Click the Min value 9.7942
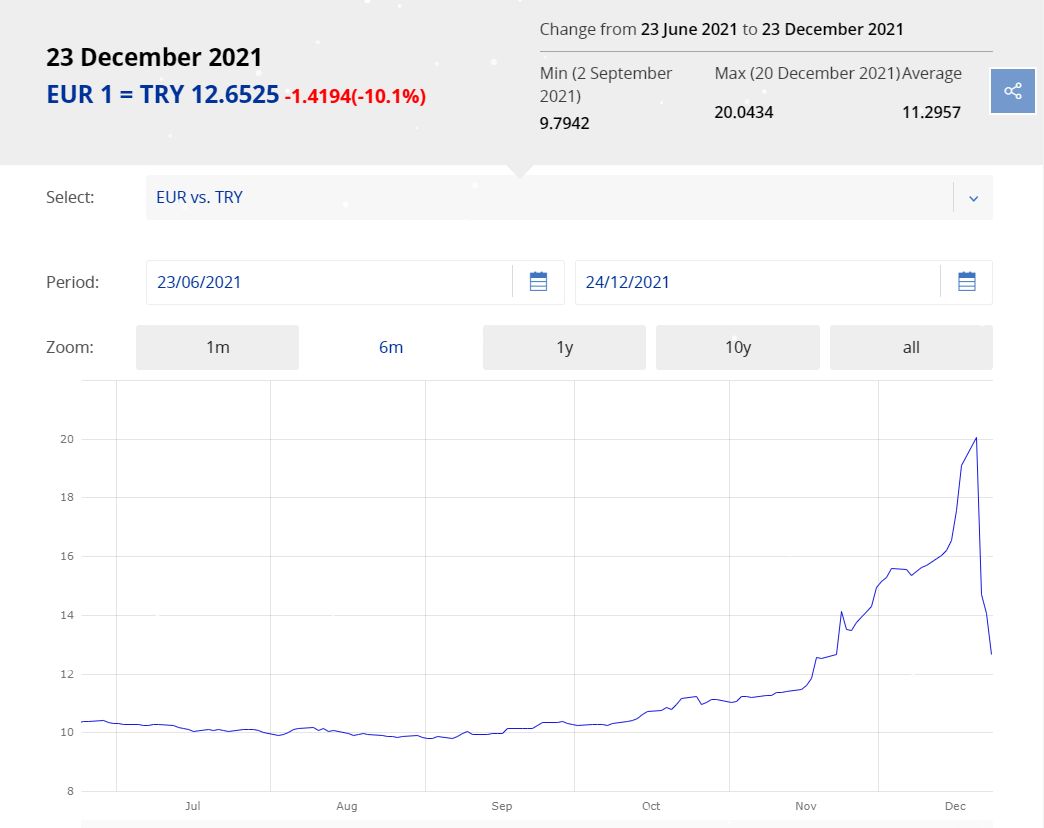This screenshot has width=1044, height=828. 565,123
